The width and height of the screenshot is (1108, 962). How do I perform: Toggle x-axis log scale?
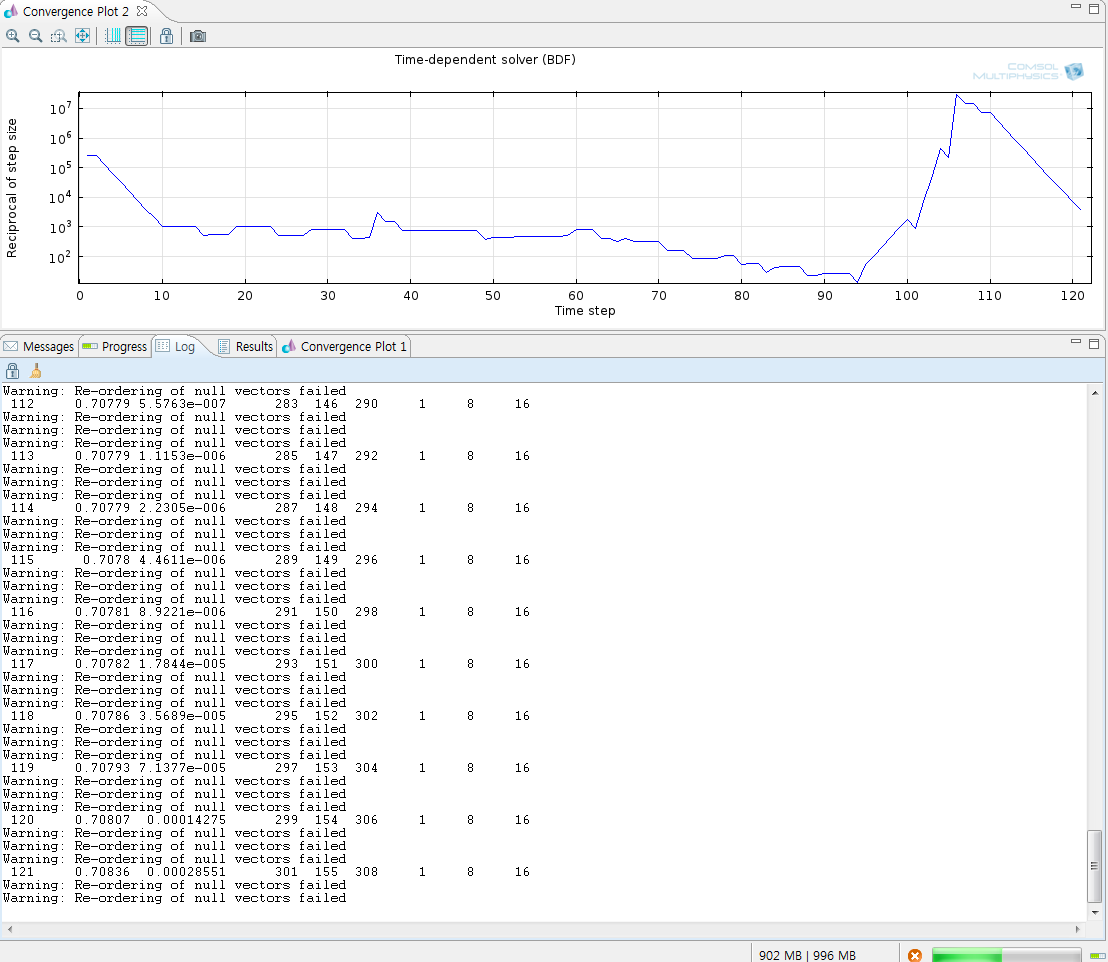click(113, 36)
